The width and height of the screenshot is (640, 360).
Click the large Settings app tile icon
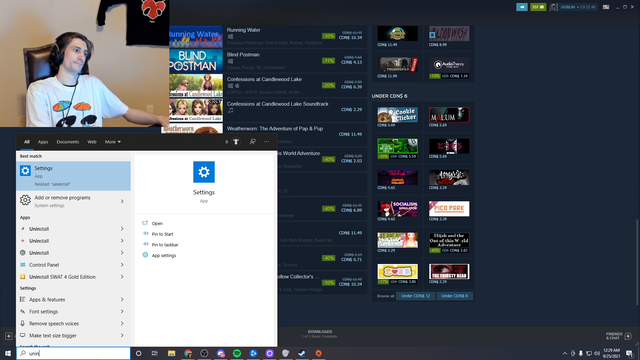(x=204, y=172)
